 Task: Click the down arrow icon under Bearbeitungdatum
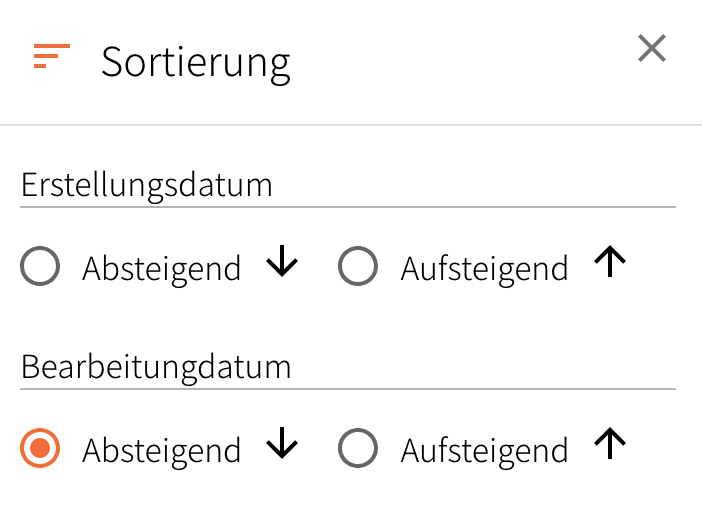(282, 445)
